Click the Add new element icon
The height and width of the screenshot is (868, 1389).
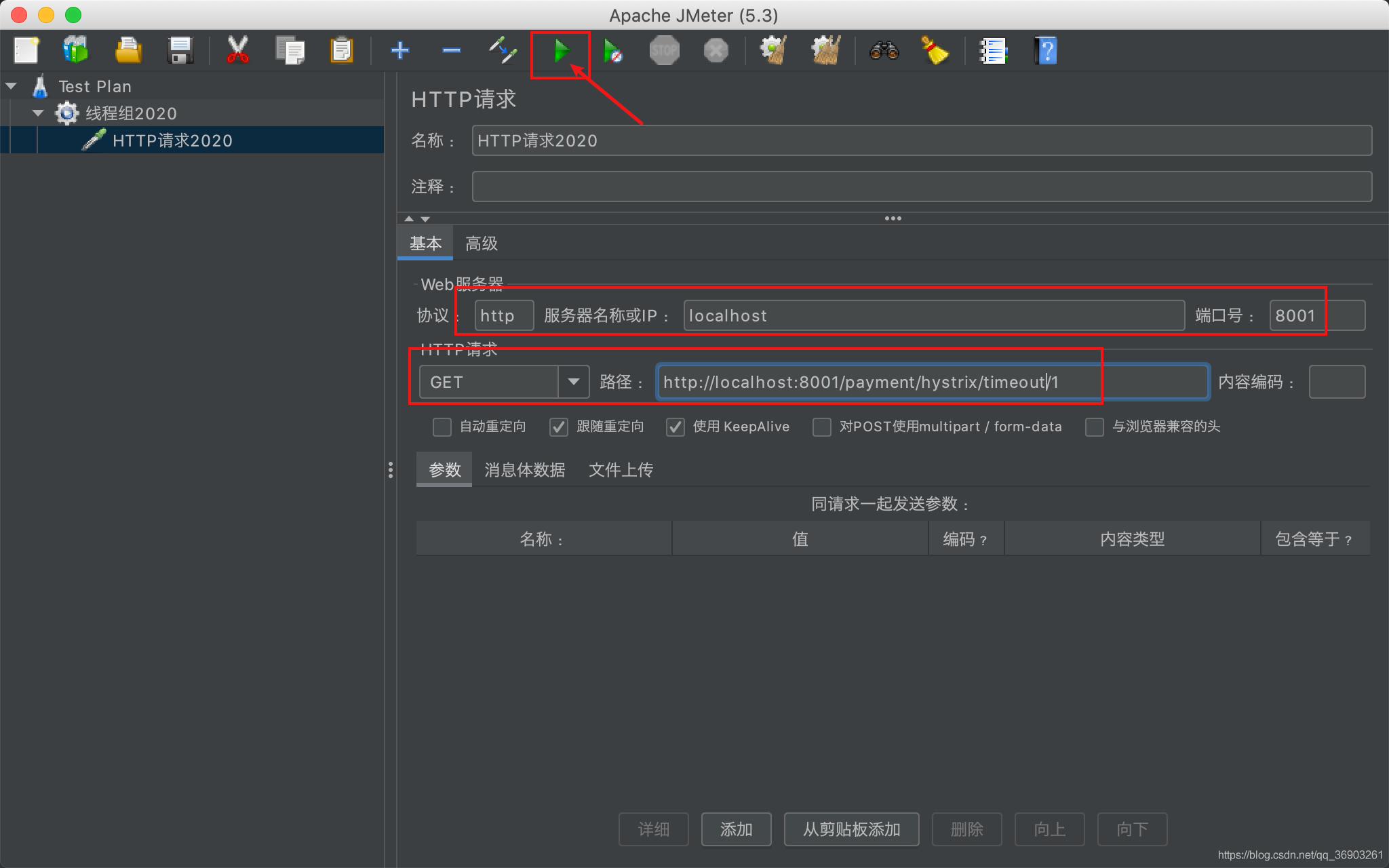coord(398,51)
